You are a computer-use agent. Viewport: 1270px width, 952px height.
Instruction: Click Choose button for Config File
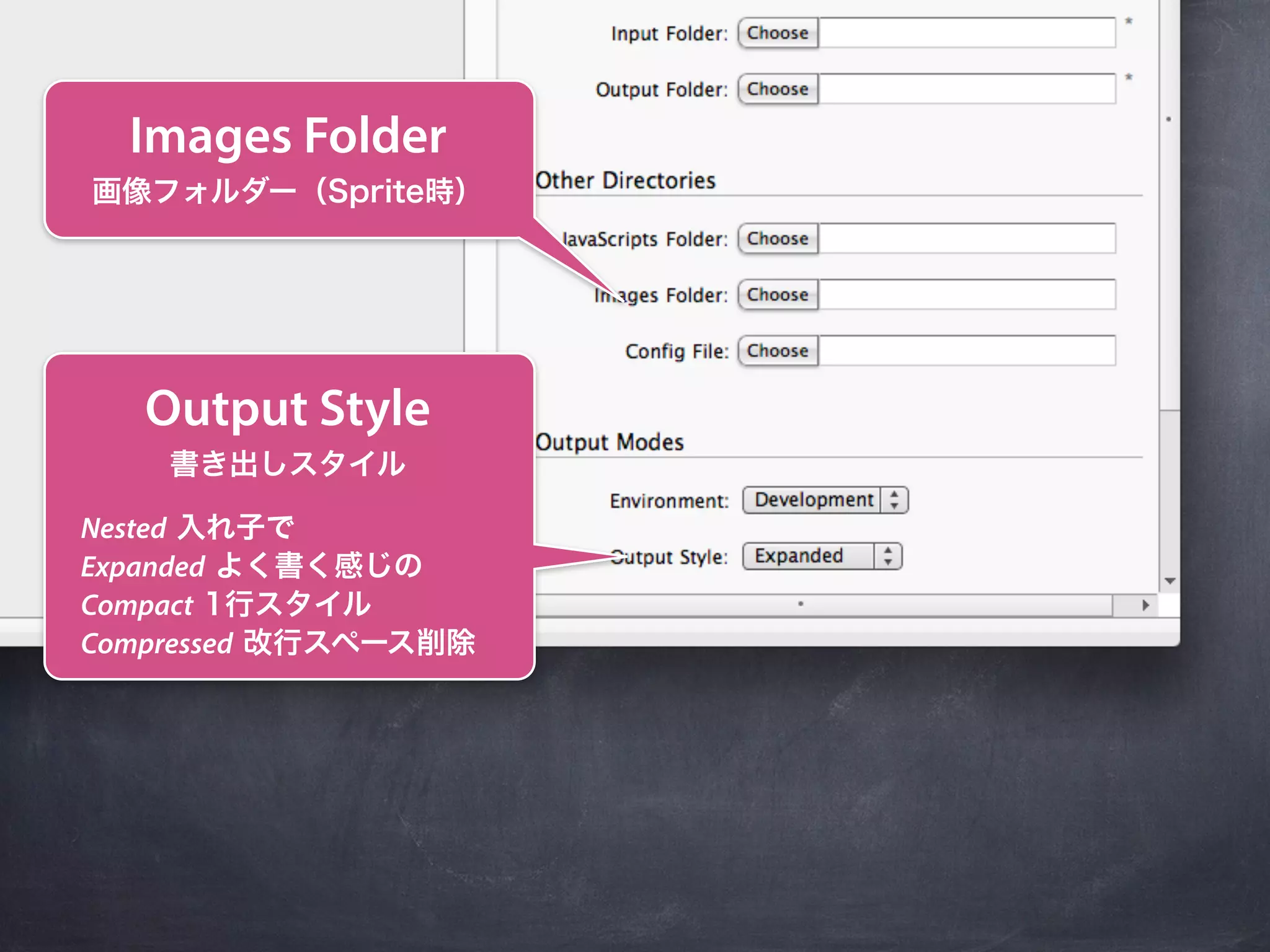pyautogui.click(x=778, y=351)
